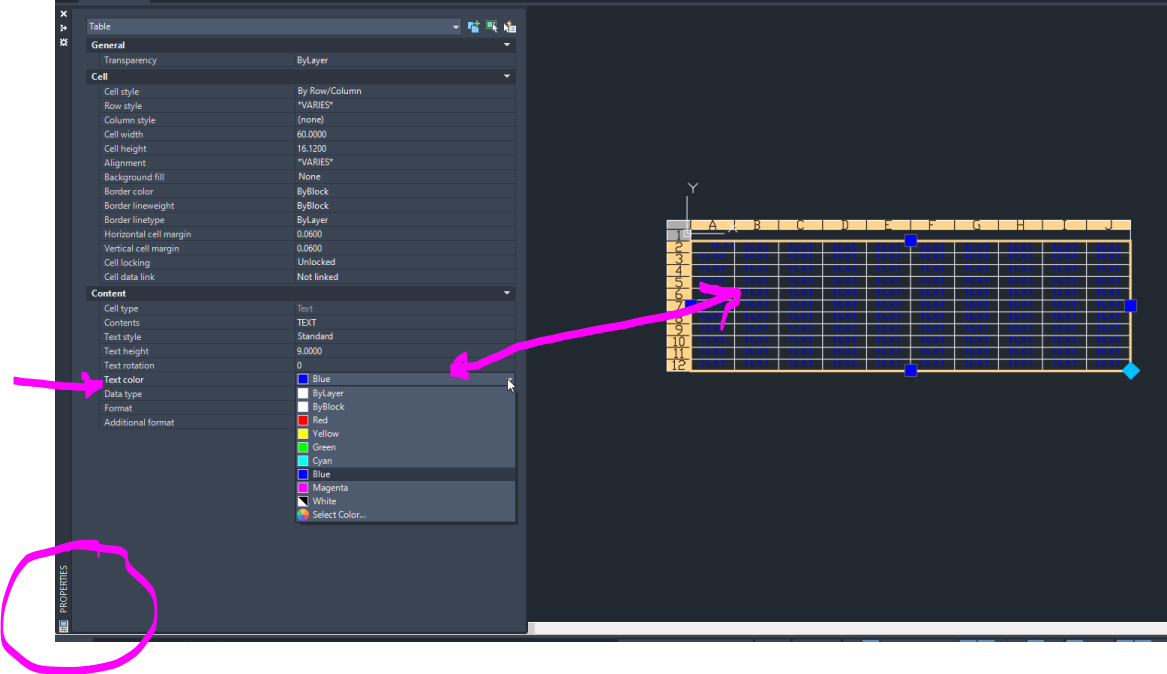The height and width of the screenshot is (674, 1167).
Task: Toggle the PICKADD value icon
Action: [473, 26]
